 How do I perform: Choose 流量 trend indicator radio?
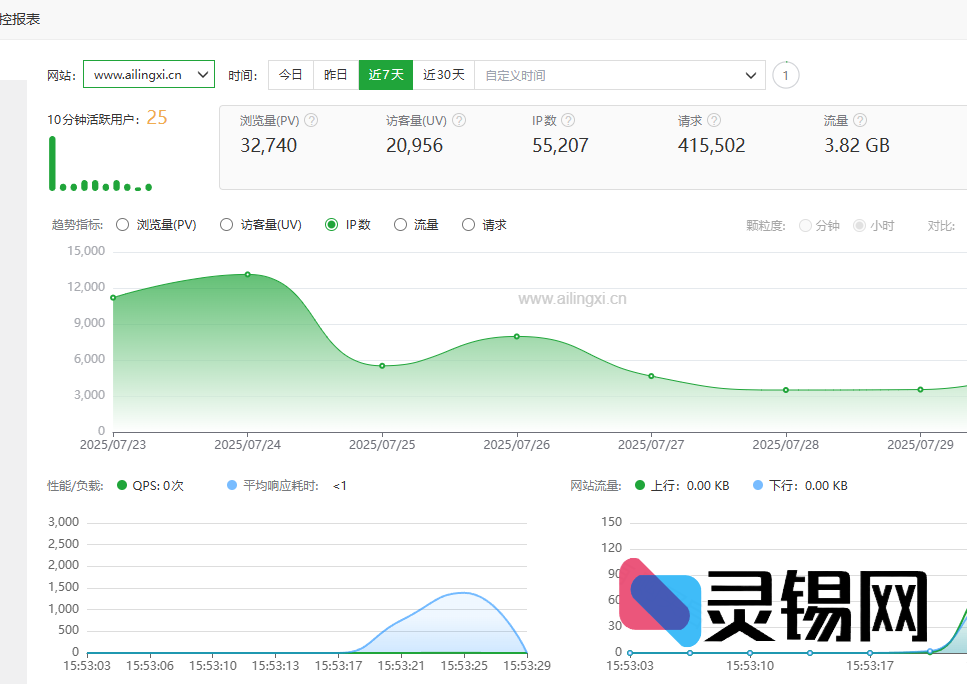coord(401,225)
